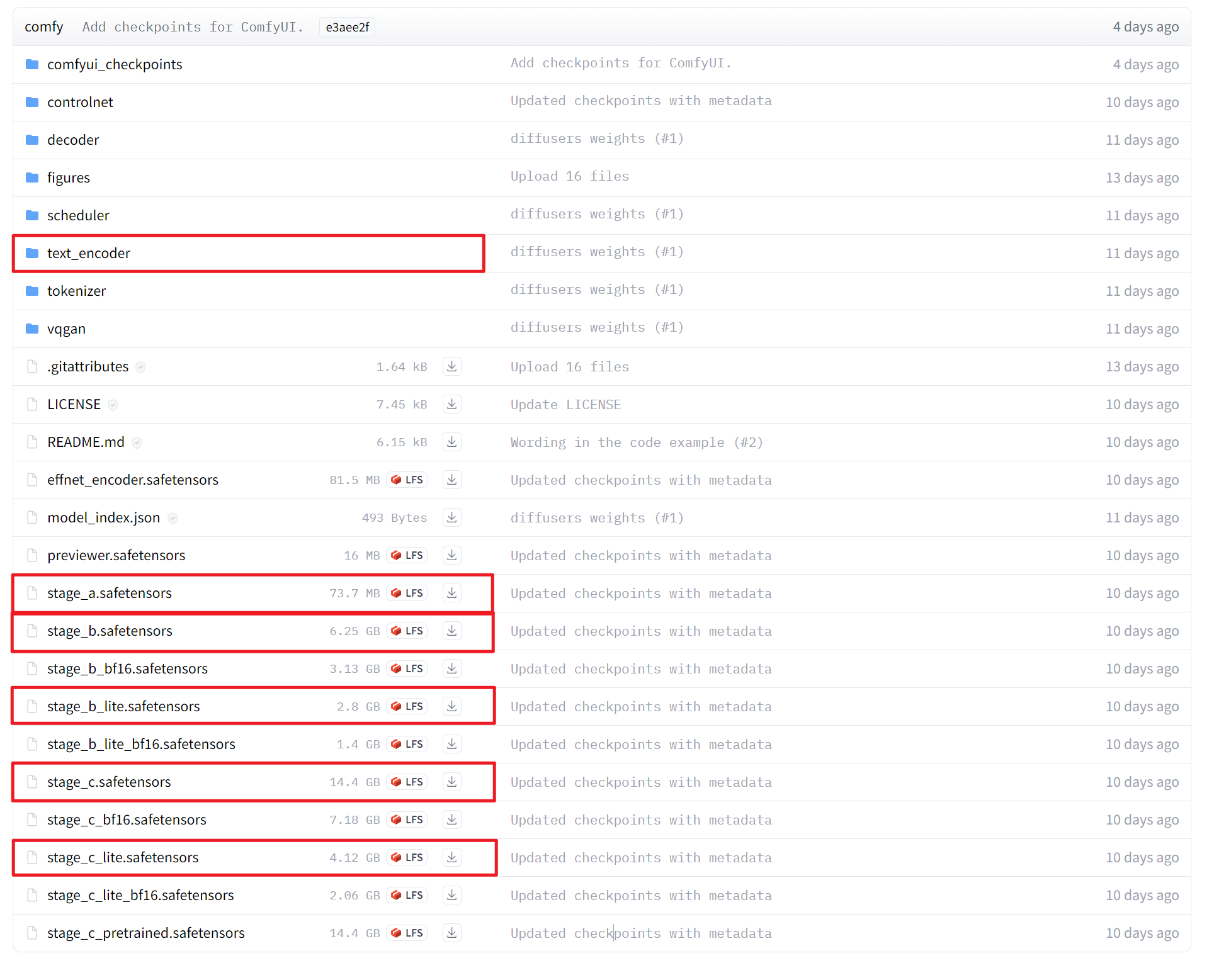Download stage_b_lite_bf16.safetensors via download icon

coord(451,744)
